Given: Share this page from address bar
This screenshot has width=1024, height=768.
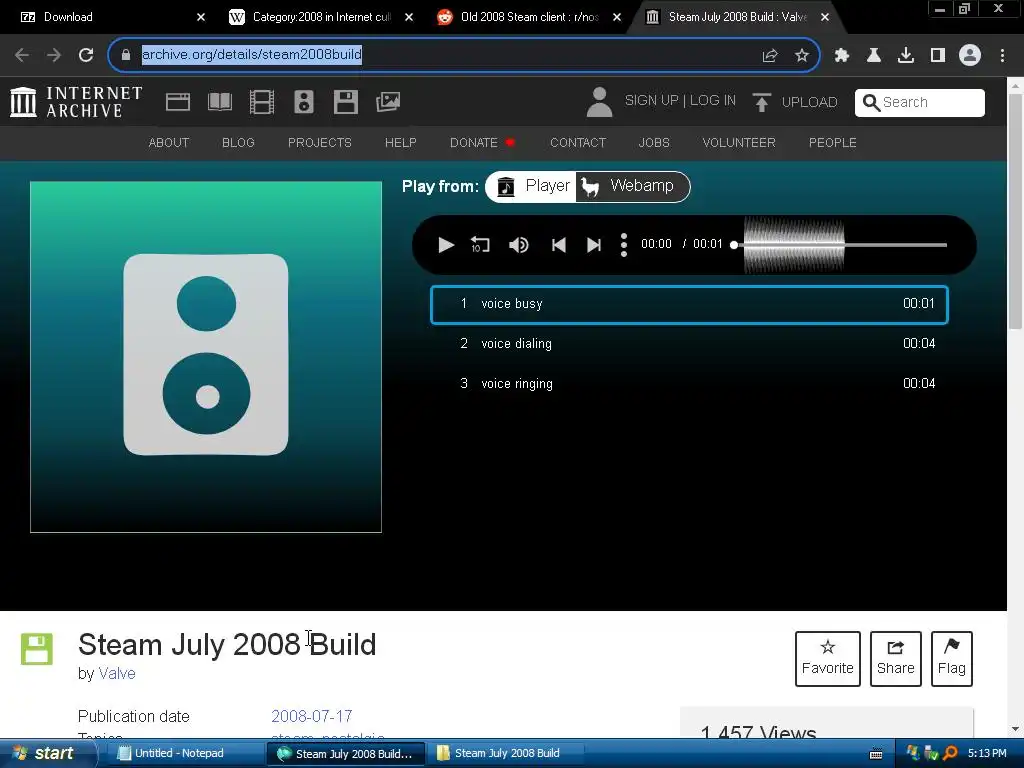Looking at the screenshot, I should (770, 56).
